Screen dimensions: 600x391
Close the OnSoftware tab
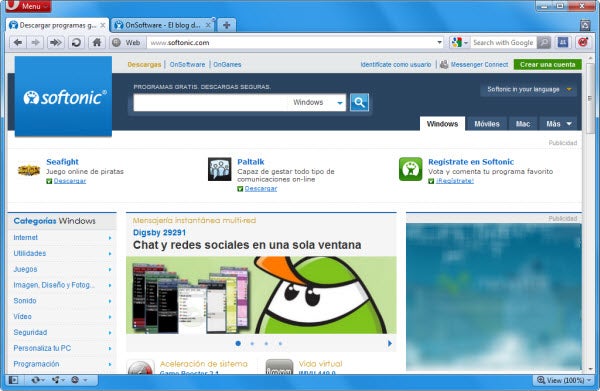(208, 25)
